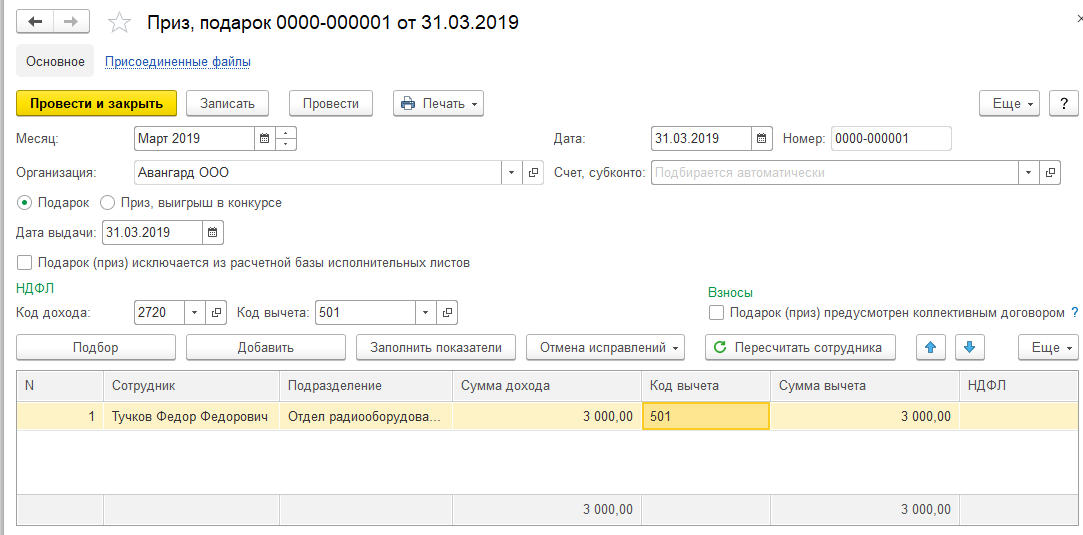The width and height of the screenshot is (1083, 535).
Task: Click the forward navigation arrow
Action: coord(71,22)
